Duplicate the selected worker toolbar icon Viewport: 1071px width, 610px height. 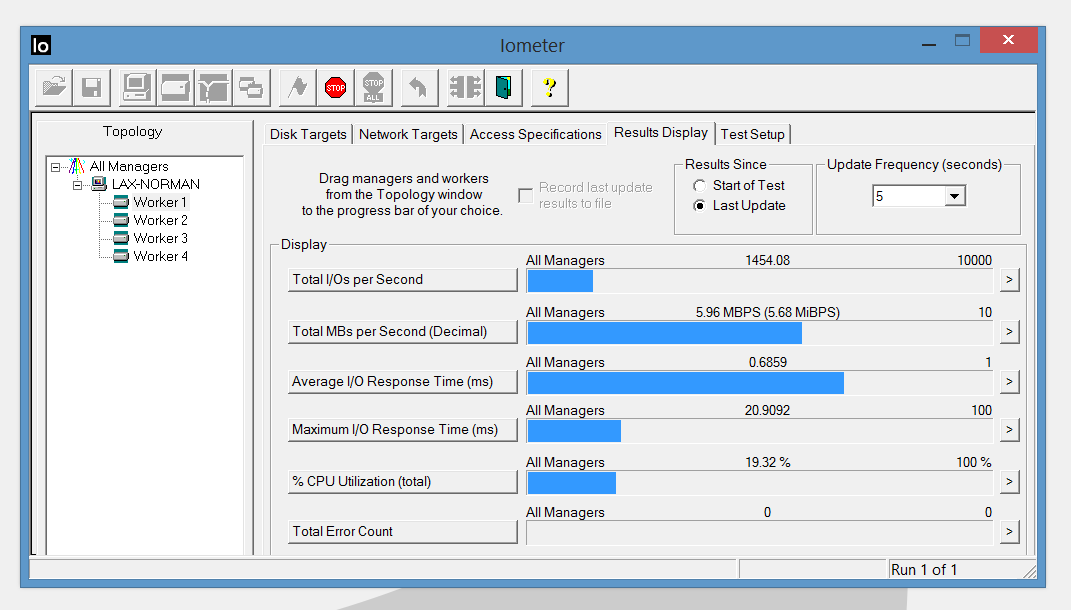251,87
